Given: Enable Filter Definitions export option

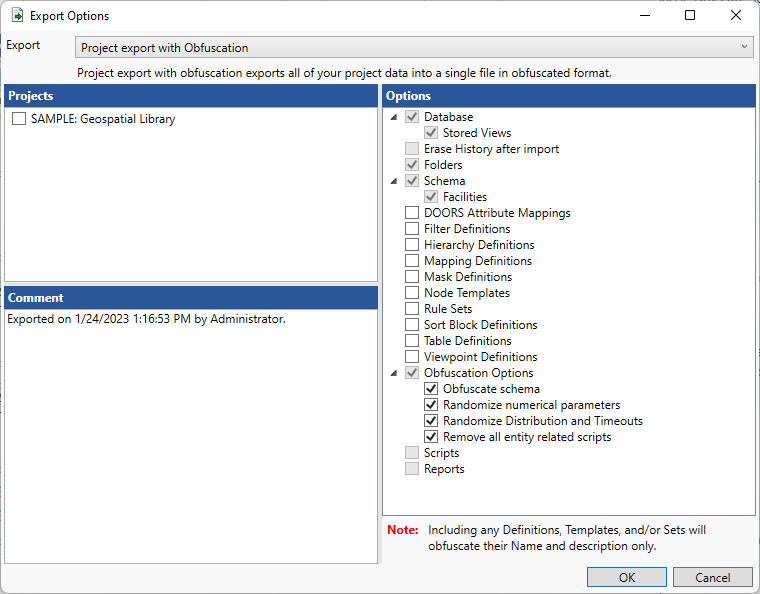Looking at the screenshot, I should (x=412, y=229).
